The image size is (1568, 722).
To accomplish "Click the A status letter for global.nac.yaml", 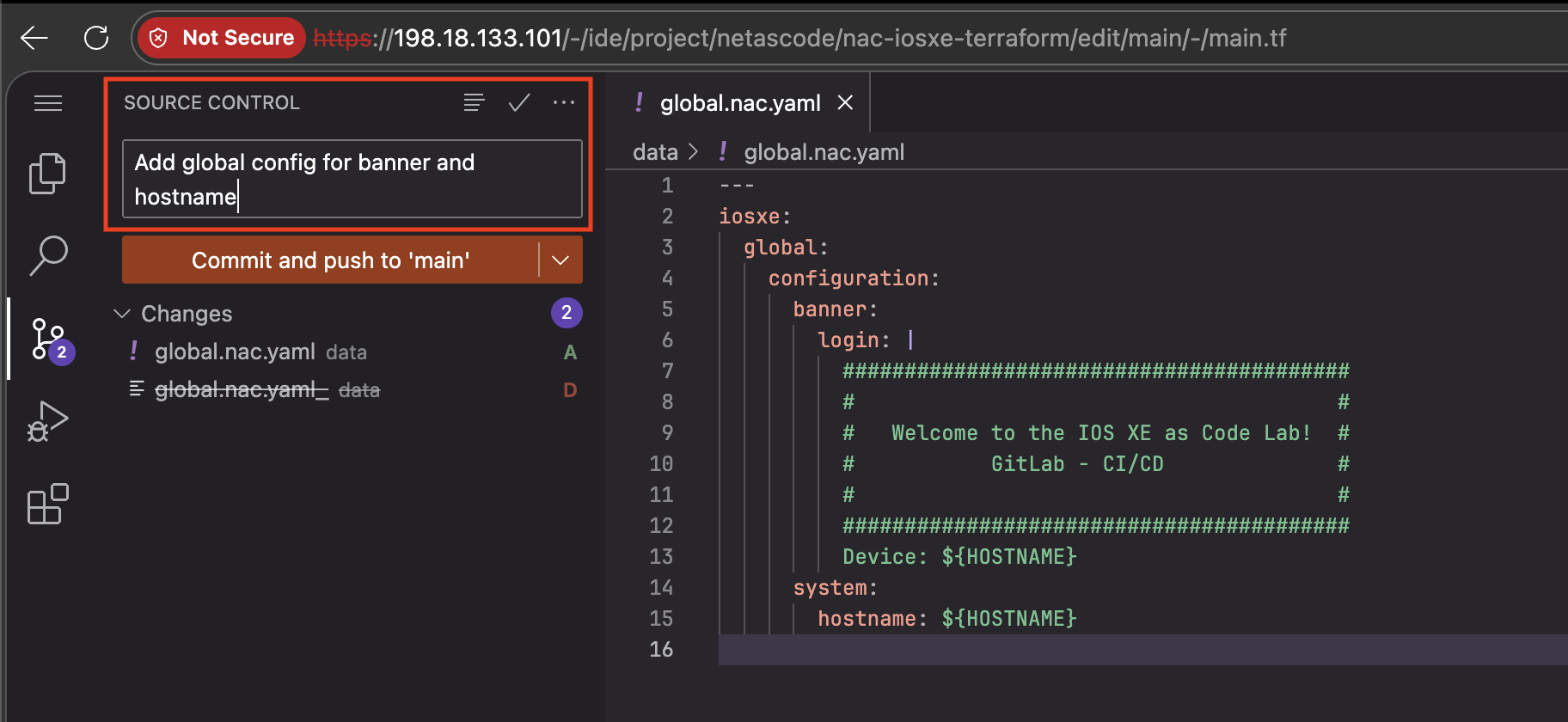I will pos(570,352).
